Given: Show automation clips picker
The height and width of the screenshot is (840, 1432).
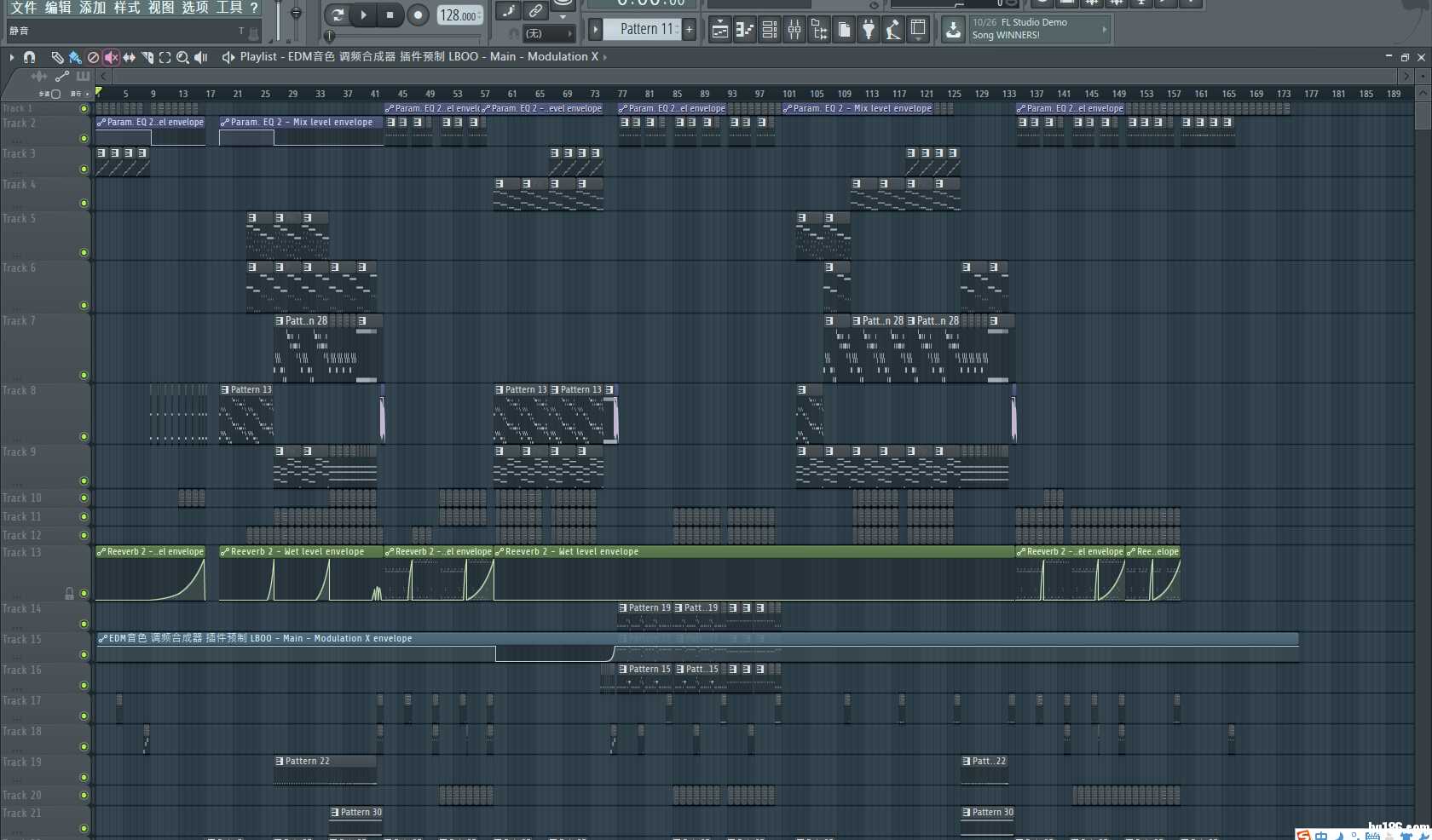Looking at the screenshot, I should (61, 76).
